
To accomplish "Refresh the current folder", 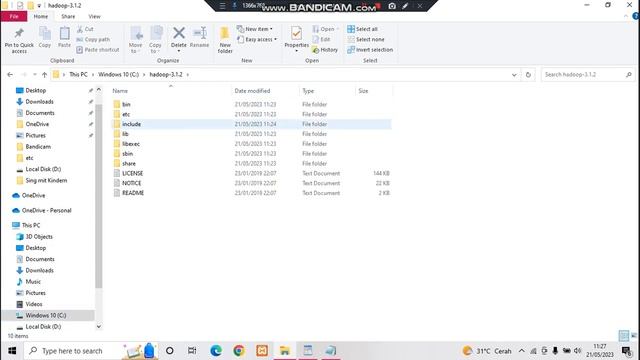I will point(528,75).
